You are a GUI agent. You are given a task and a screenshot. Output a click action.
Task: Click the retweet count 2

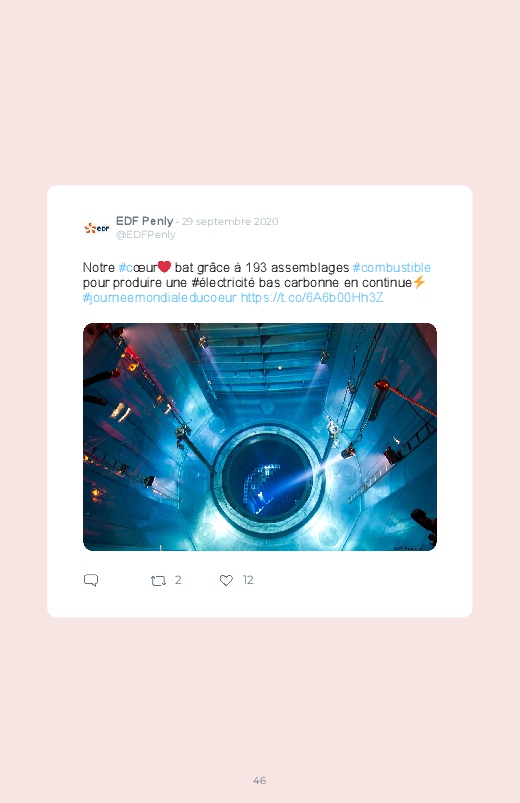pos(178,580)
